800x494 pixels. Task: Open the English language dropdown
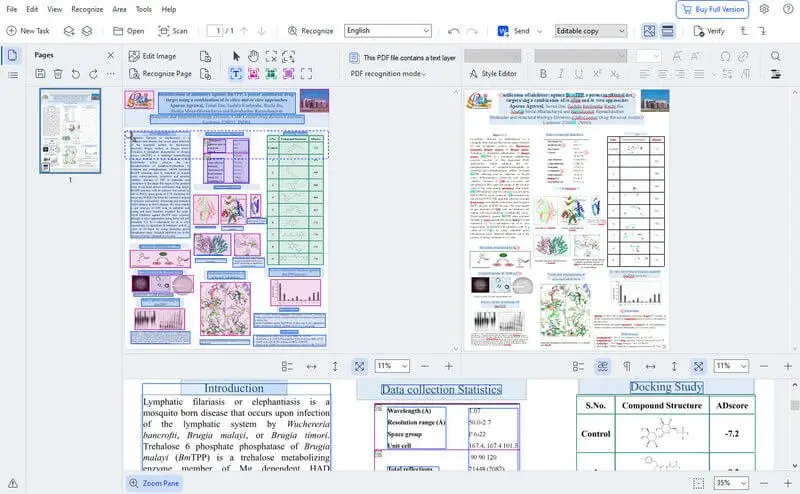point(388,31)
